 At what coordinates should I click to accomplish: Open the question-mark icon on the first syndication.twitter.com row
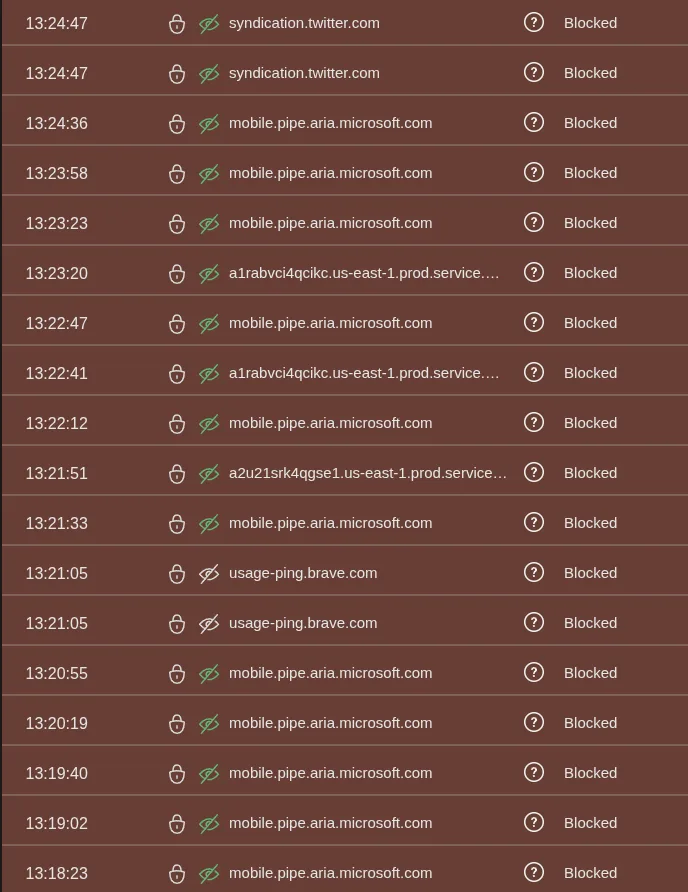click(533, 23)
